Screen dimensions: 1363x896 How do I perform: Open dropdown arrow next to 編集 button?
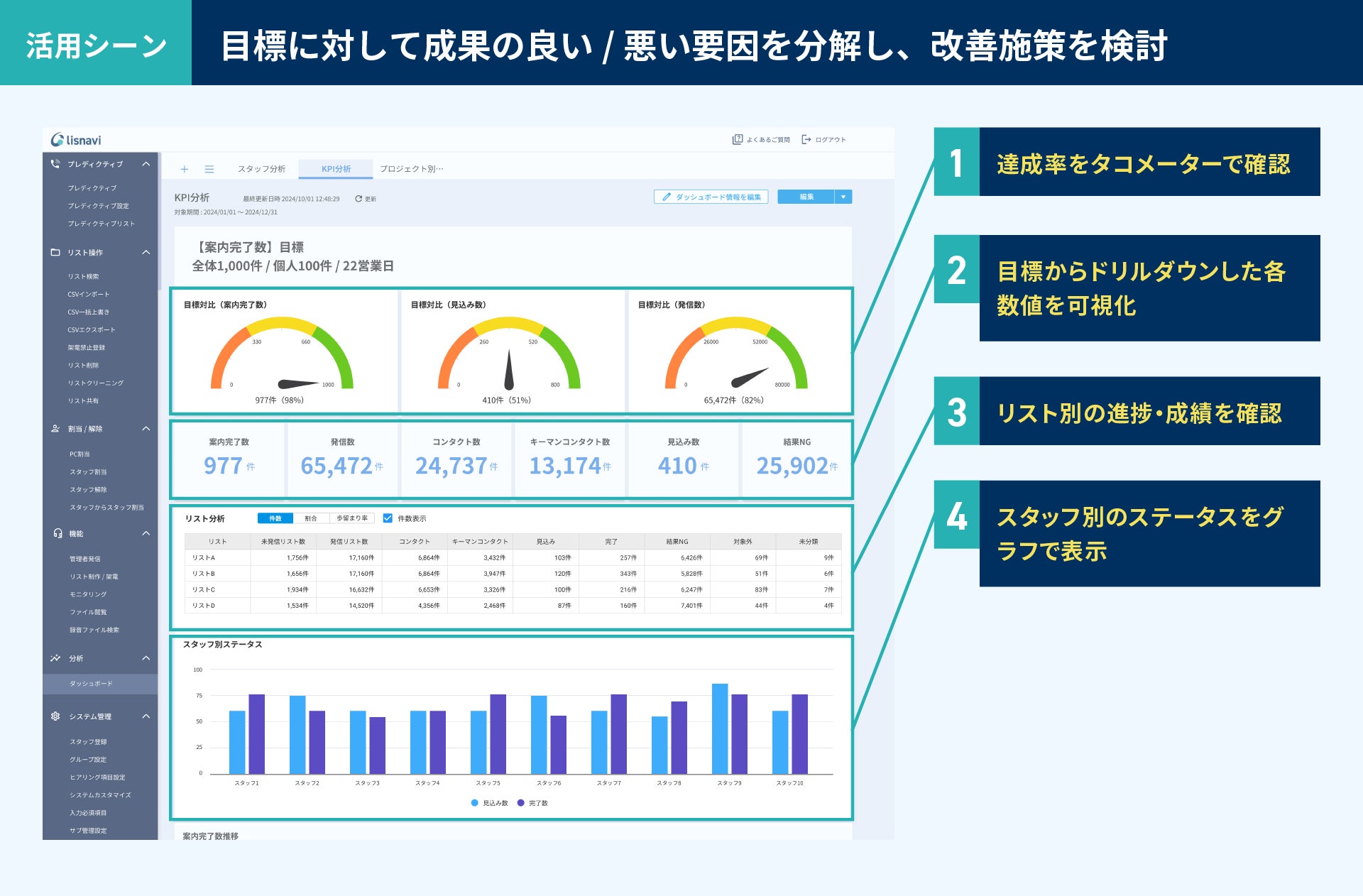tap(843, 197)
